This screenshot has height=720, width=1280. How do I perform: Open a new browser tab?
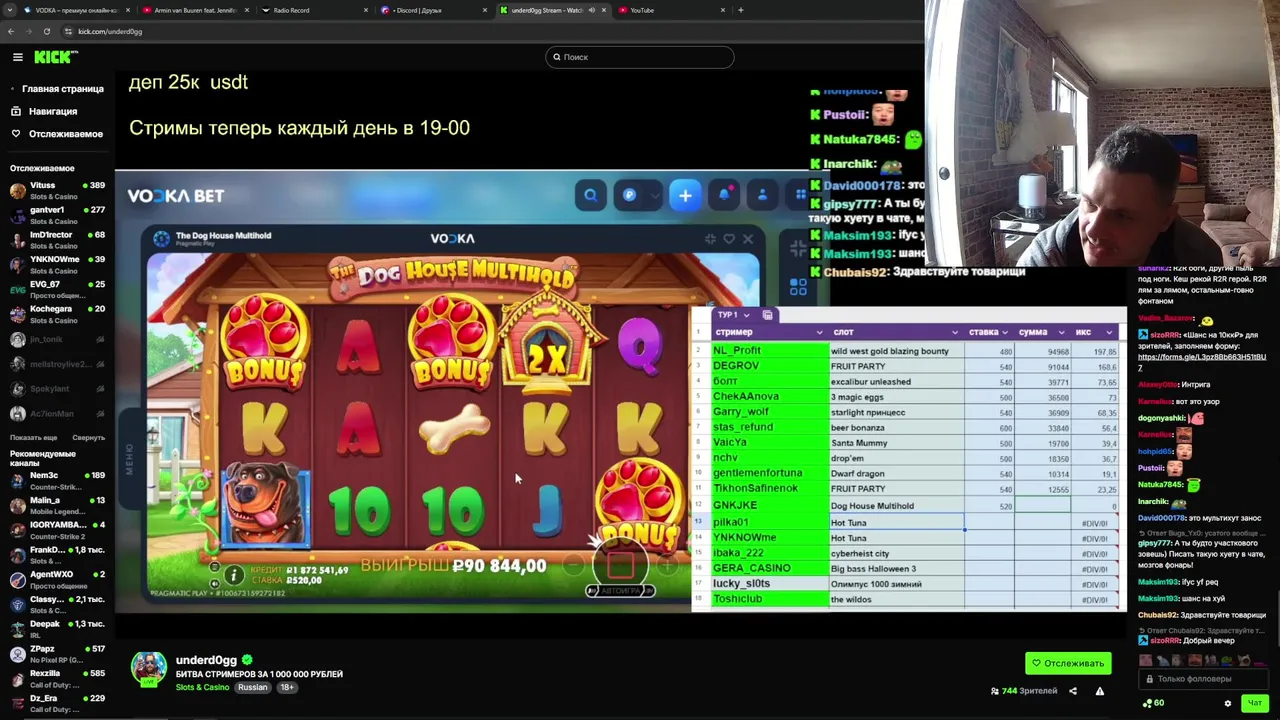740,10
